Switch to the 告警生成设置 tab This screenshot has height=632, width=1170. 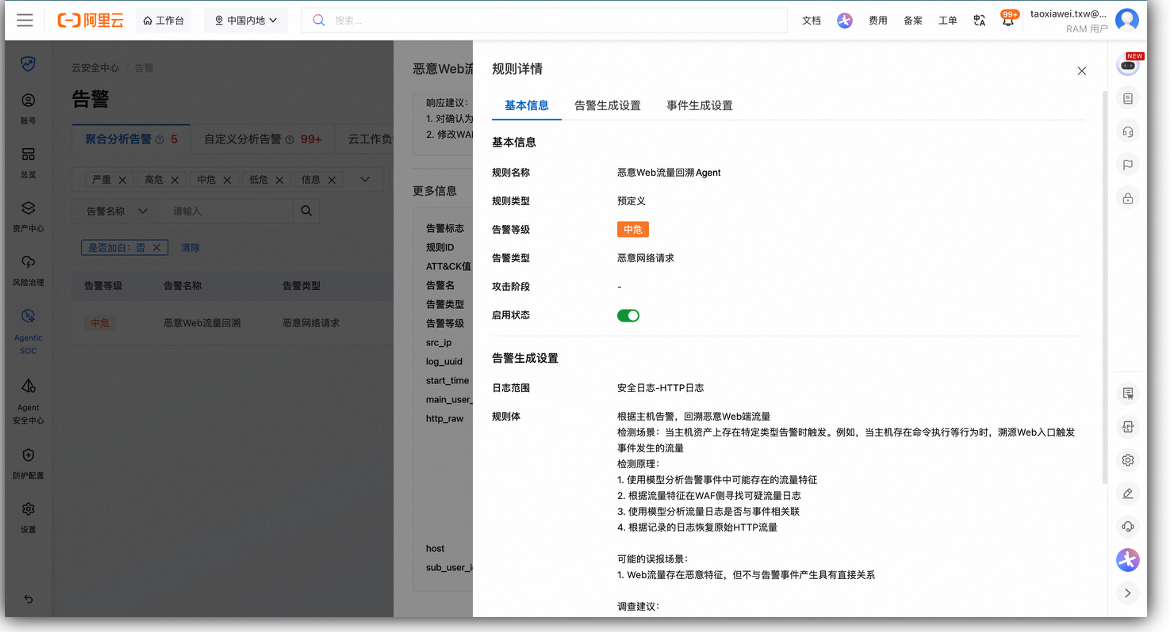coord(607,105)
